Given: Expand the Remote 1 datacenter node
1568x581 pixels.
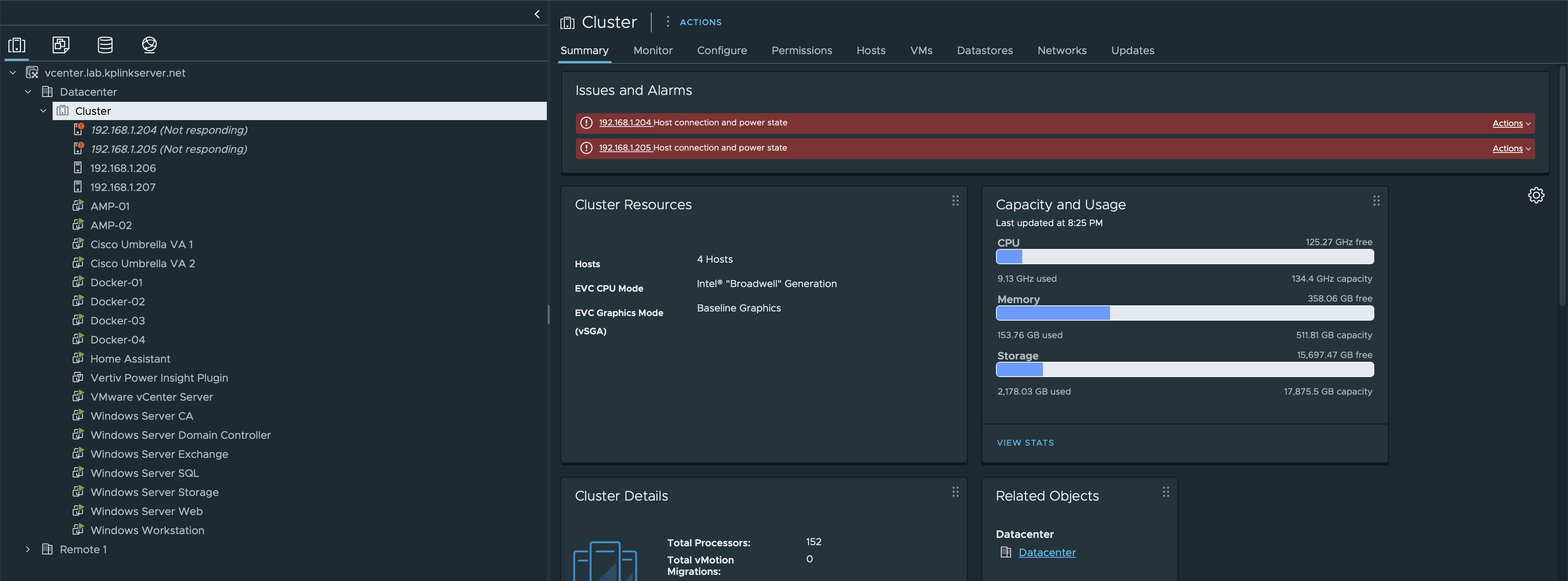Looking at the screenshot, I should click(28, 549).
